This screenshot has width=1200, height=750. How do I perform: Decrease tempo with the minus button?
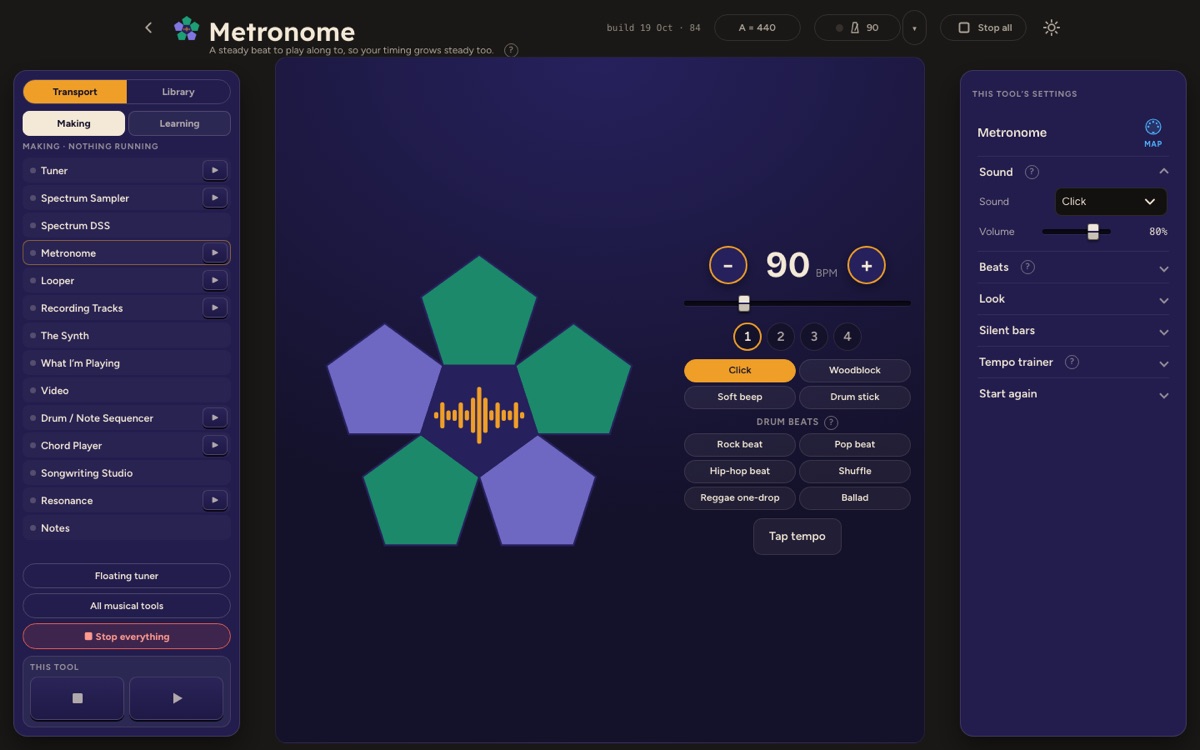(x=728, y=265)
